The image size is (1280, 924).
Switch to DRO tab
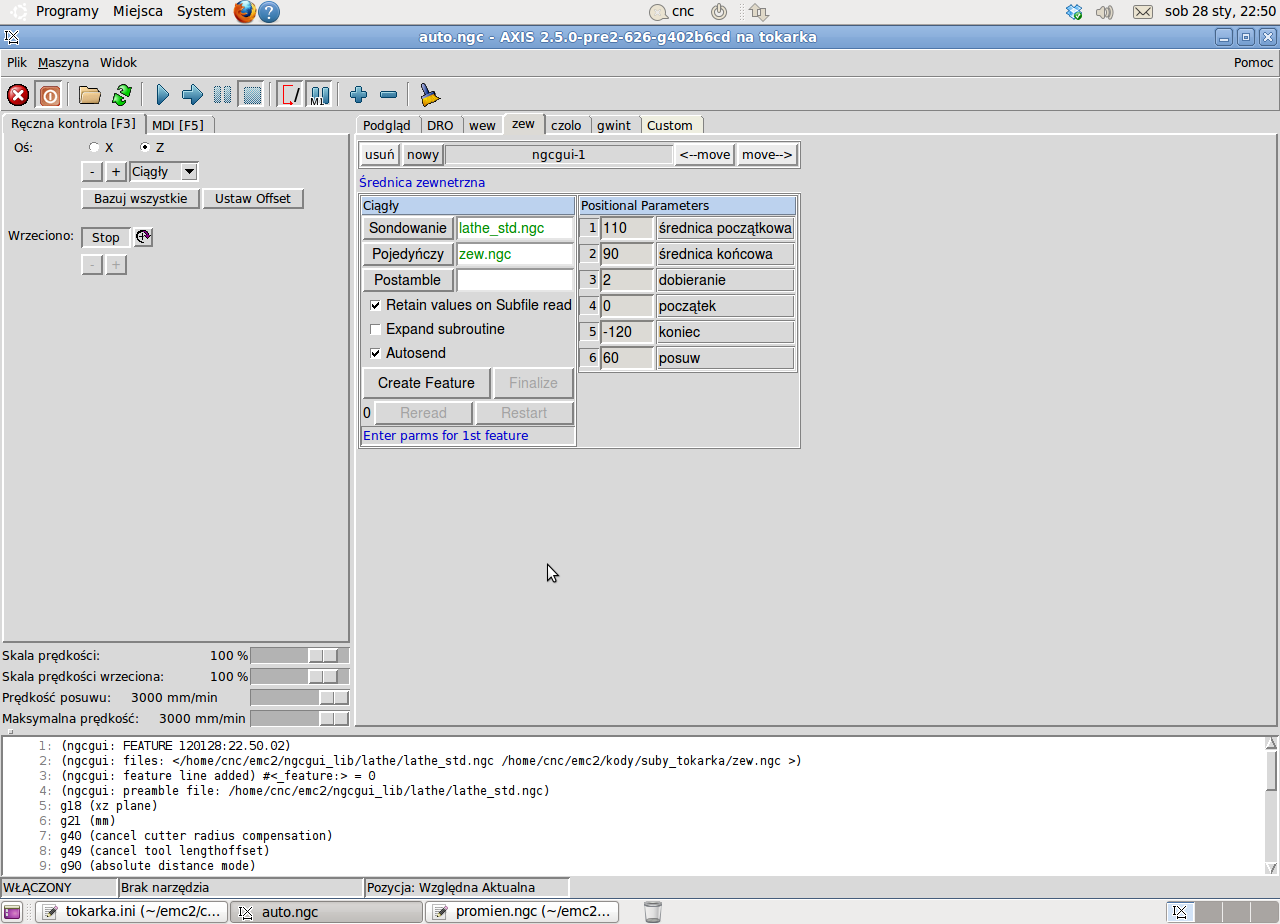pyautogui.click(x=440, y=125)
